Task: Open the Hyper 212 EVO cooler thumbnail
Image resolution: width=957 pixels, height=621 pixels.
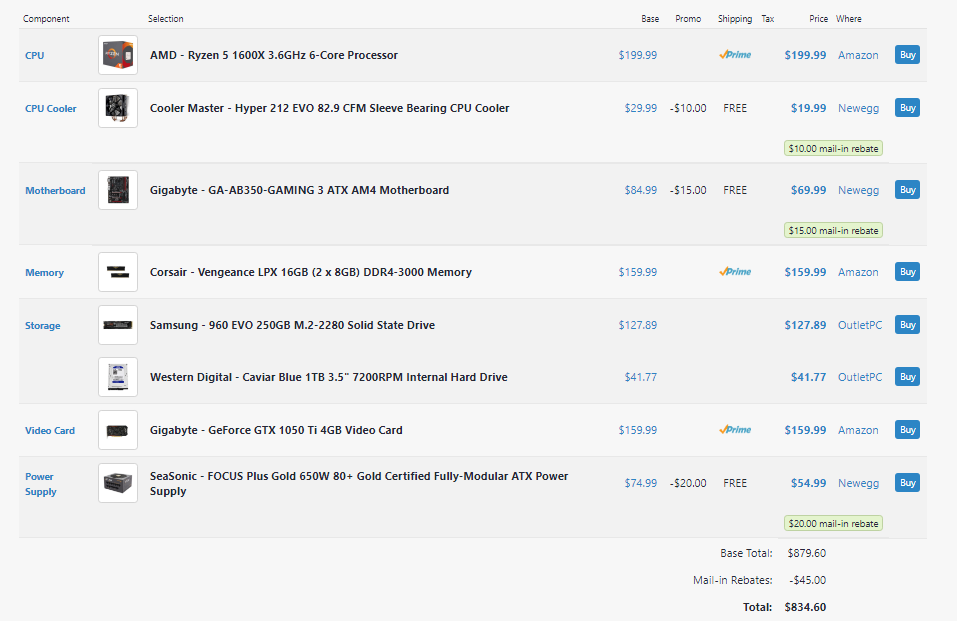Action: click(x=118, y=108)
